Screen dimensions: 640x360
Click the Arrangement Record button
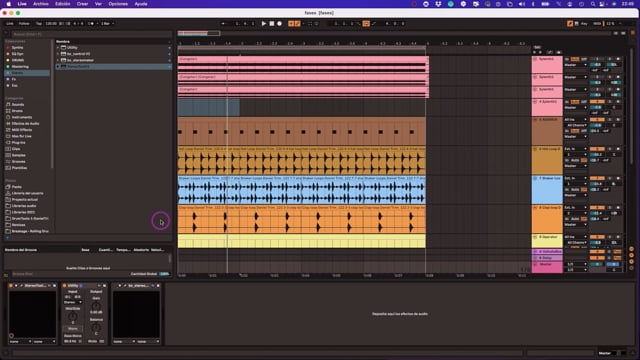[280, 24]
